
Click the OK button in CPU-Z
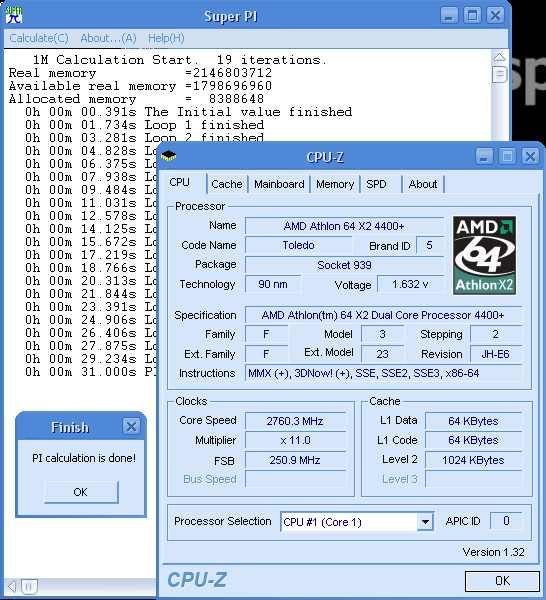502,581
